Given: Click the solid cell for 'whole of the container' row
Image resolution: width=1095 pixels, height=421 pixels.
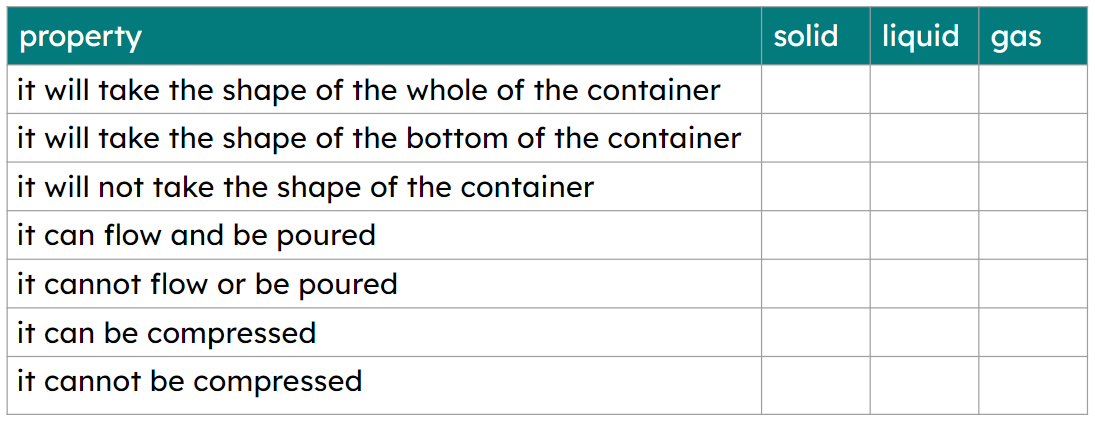Looking at the screenshot, I should (815, 90).
